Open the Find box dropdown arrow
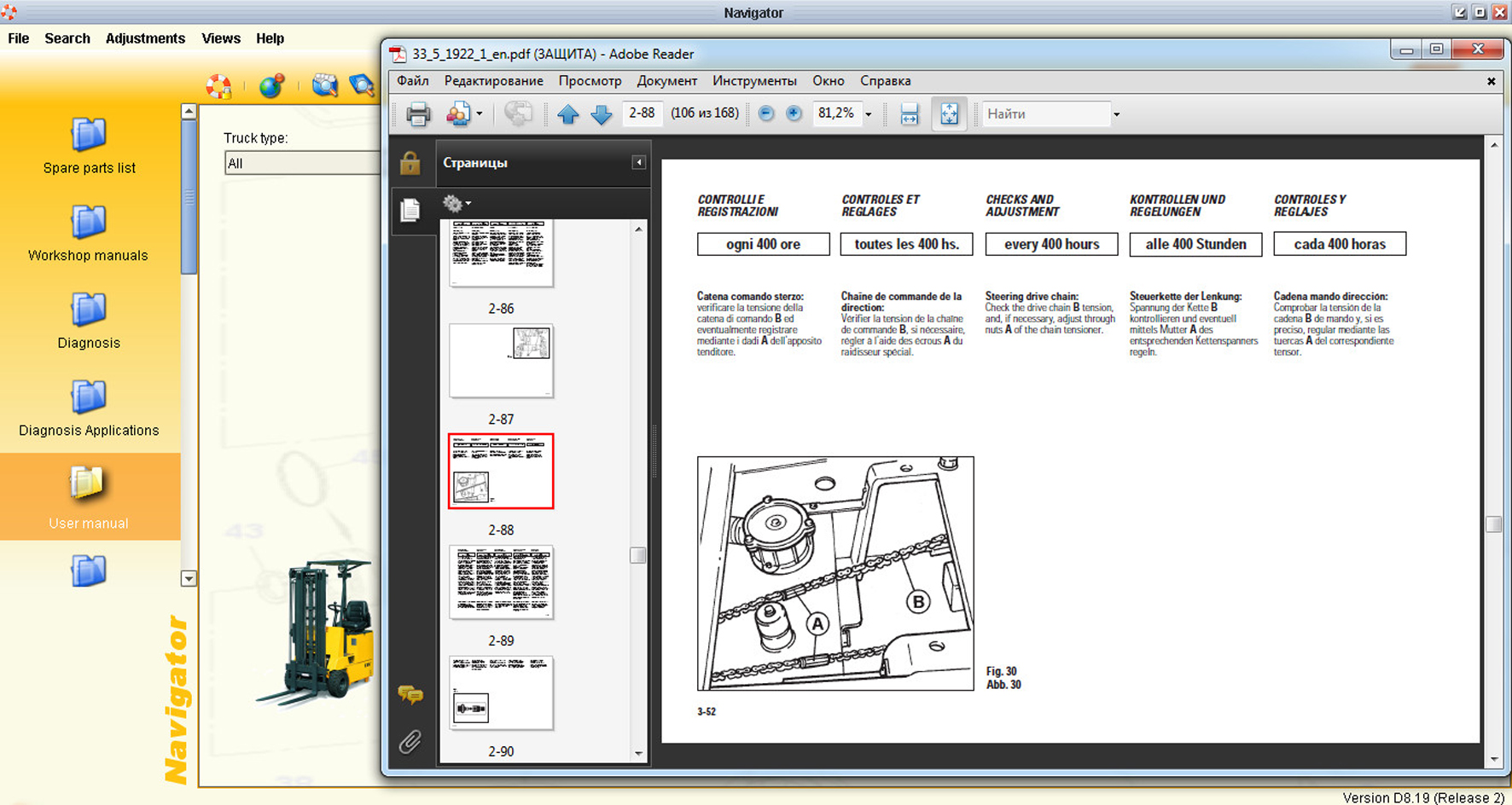The image size is (1512, 805). [1116, 114]
